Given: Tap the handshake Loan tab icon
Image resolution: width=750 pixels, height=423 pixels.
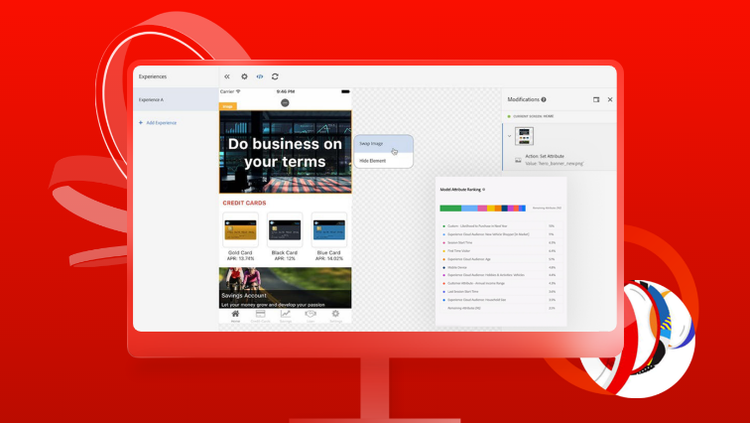Looking at the screenshot, I should pos(310,314).
